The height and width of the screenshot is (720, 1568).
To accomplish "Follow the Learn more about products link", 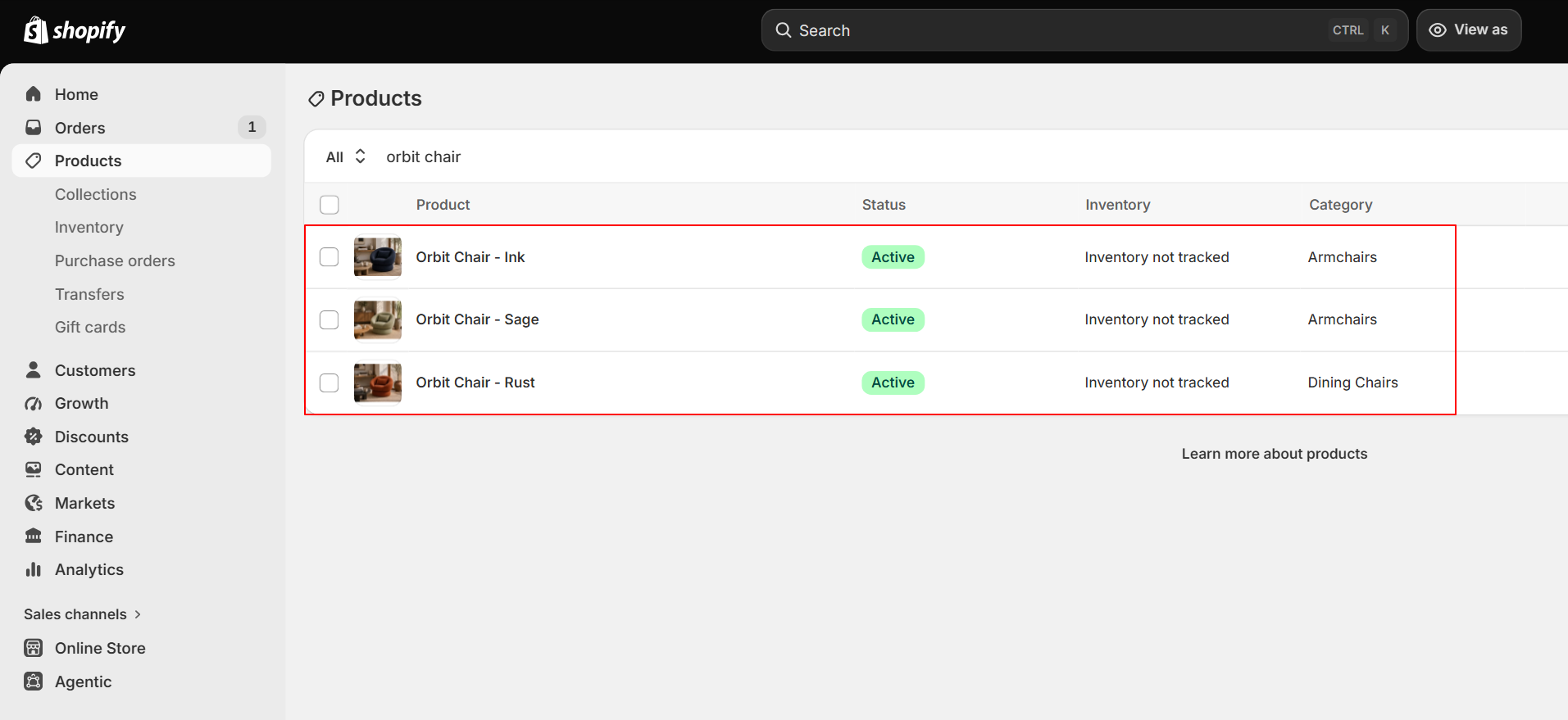I will coord(1275,454).
